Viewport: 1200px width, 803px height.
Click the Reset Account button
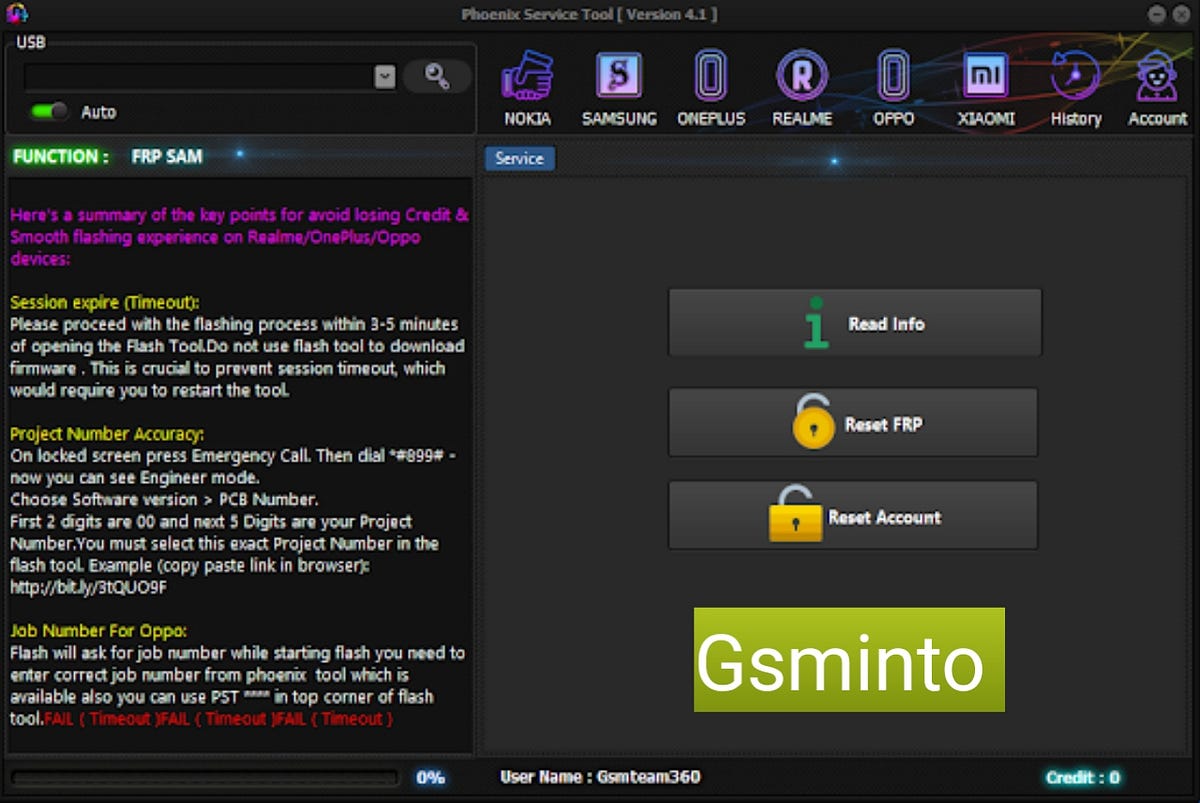click(x=854, y=515)
